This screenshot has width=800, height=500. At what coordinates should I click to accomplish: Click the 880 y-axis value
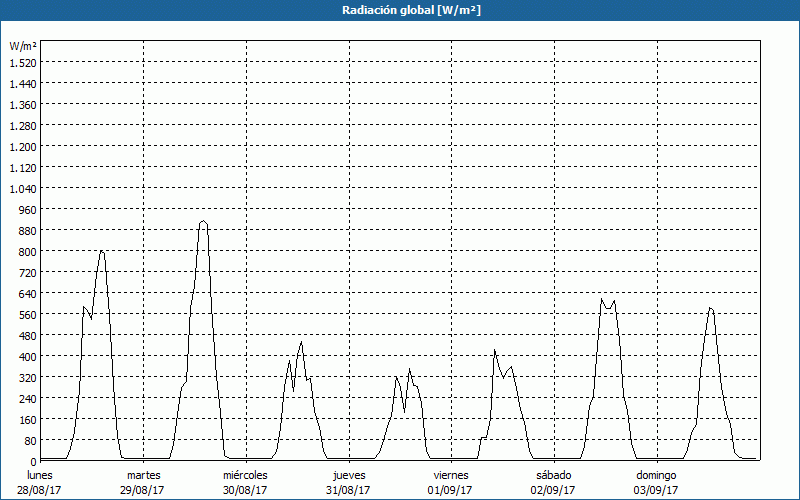tap(28, 231)
